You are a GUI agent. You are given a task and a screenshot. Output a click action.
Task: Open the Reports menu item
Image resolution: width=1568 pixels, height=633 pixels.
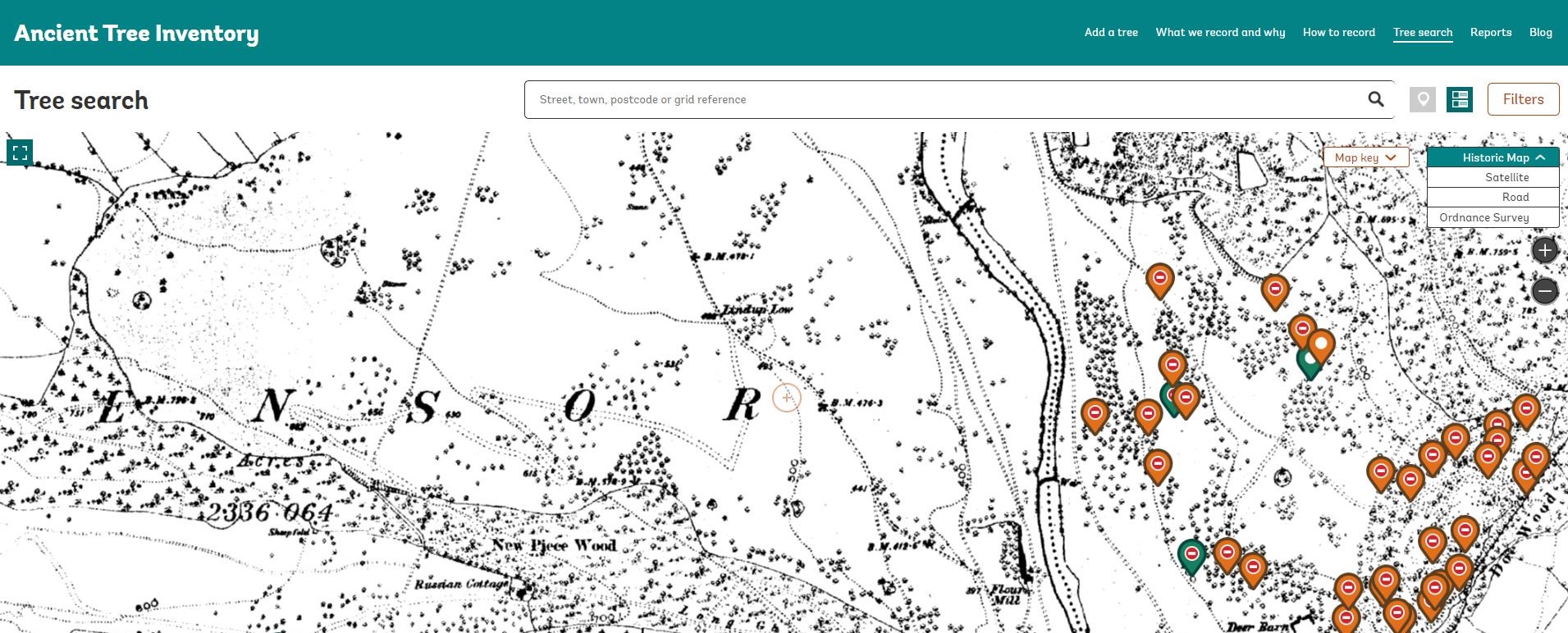click(x=1490, y=32)
